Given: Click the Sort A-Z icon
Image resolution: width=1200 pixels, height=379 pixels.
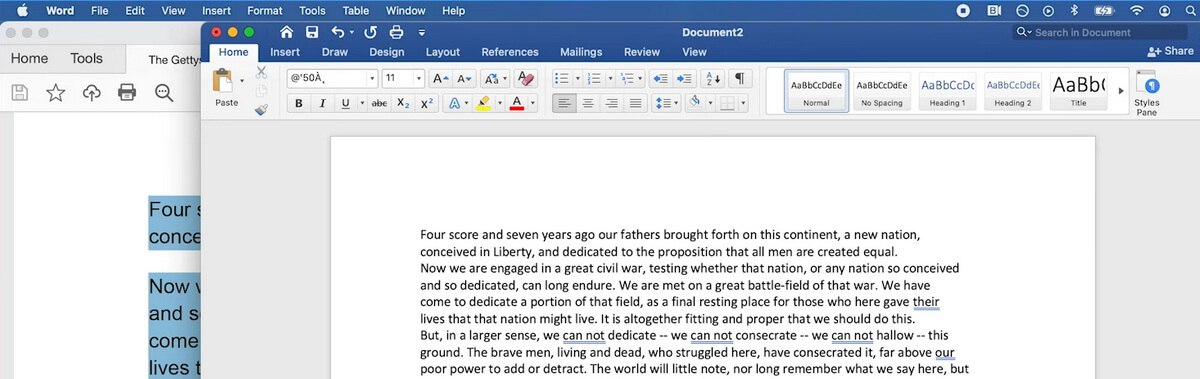Looking at the screenshot, I should click(712, 78).
